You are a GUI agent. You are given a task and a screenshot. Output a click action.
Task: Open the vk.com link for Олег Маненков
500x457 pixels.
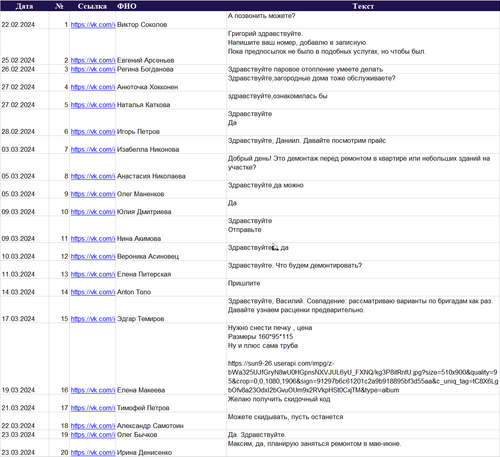point(93,194)
